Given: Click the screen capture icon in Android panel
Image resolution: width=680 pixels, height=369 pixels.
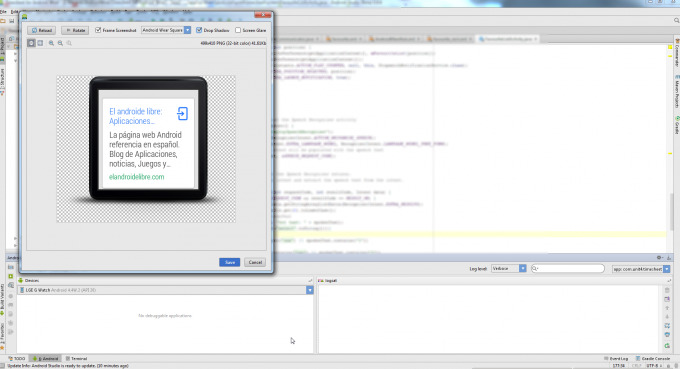Looking at the screenshot, I should (x=11, y=268).
